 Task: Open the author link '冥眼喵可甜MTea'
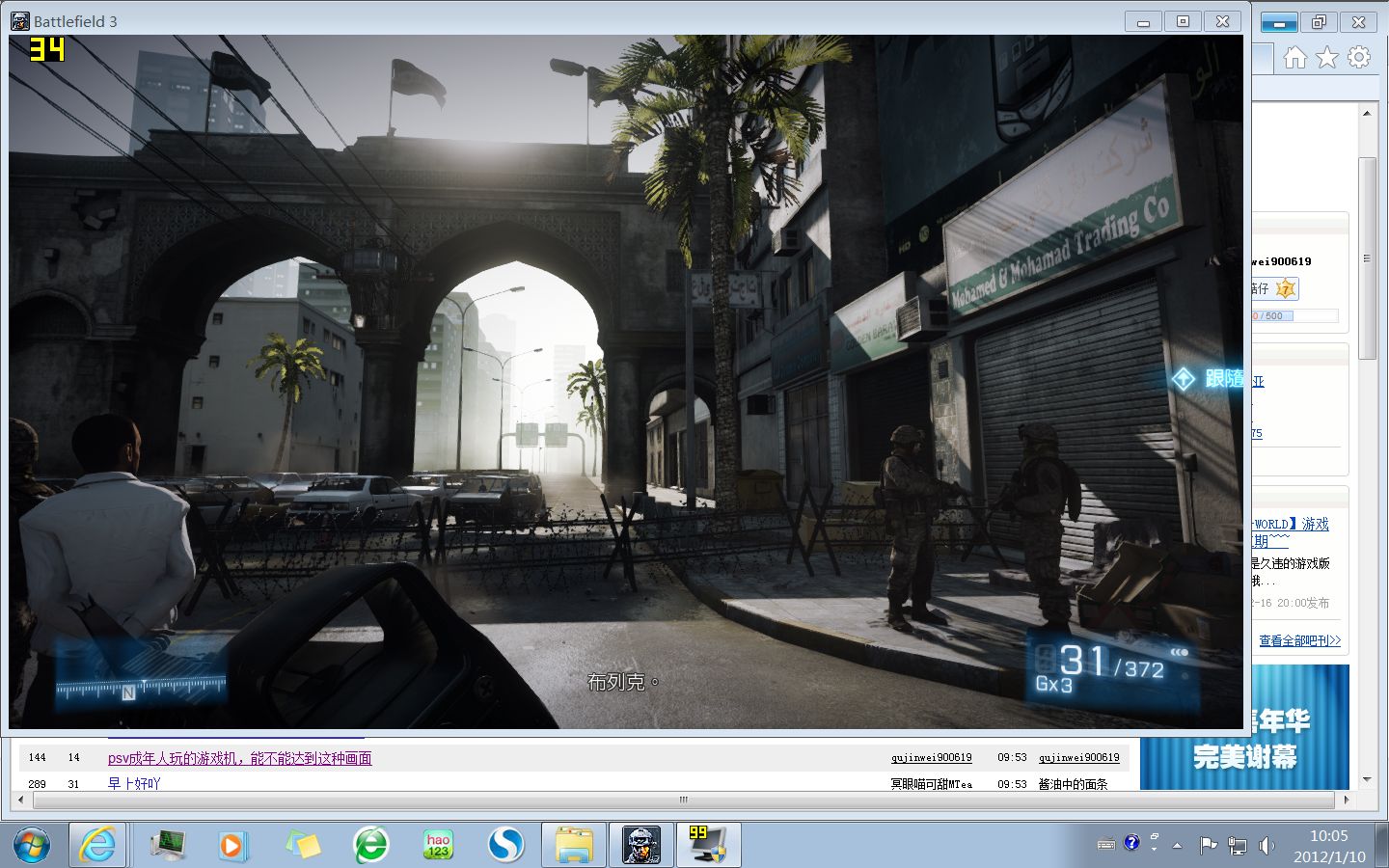pos(931,784)
